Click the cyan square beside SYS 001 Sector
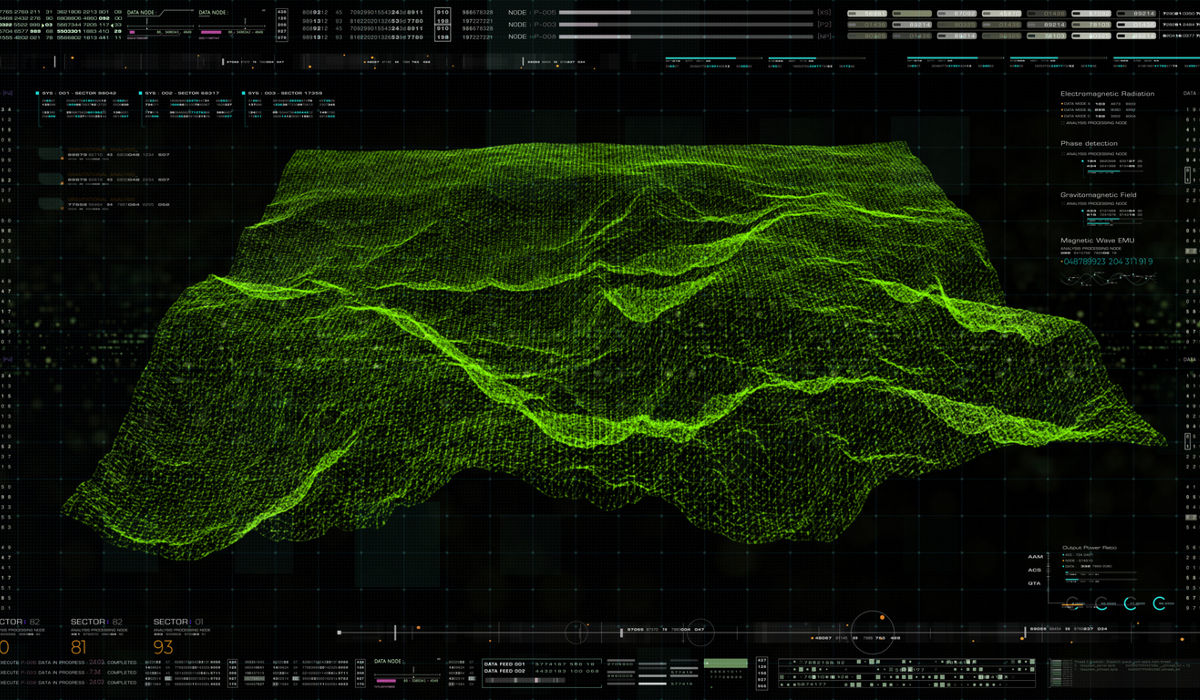The image size is (1200, 700). coord(38,93)
